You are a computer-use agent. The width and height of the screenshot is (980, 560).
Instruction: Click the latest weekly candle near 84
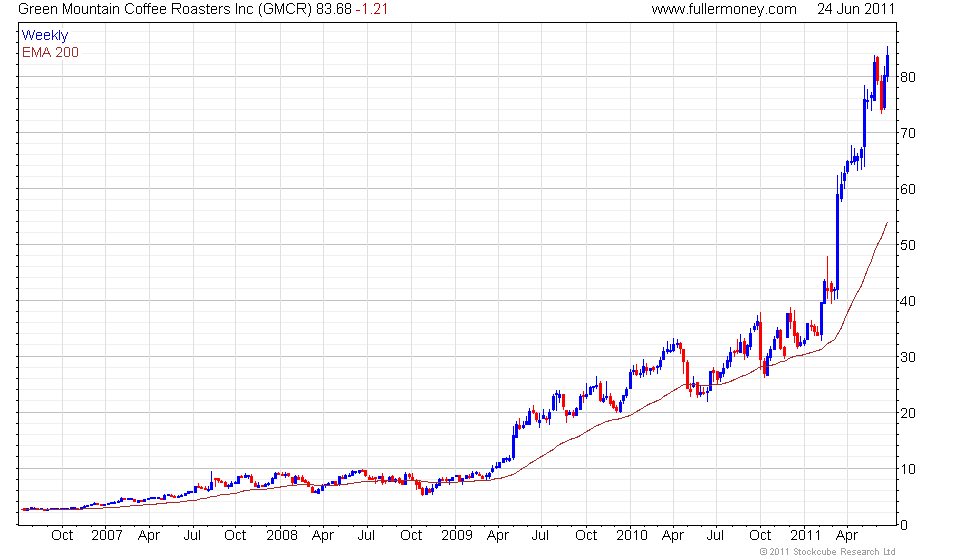point(888,66)
